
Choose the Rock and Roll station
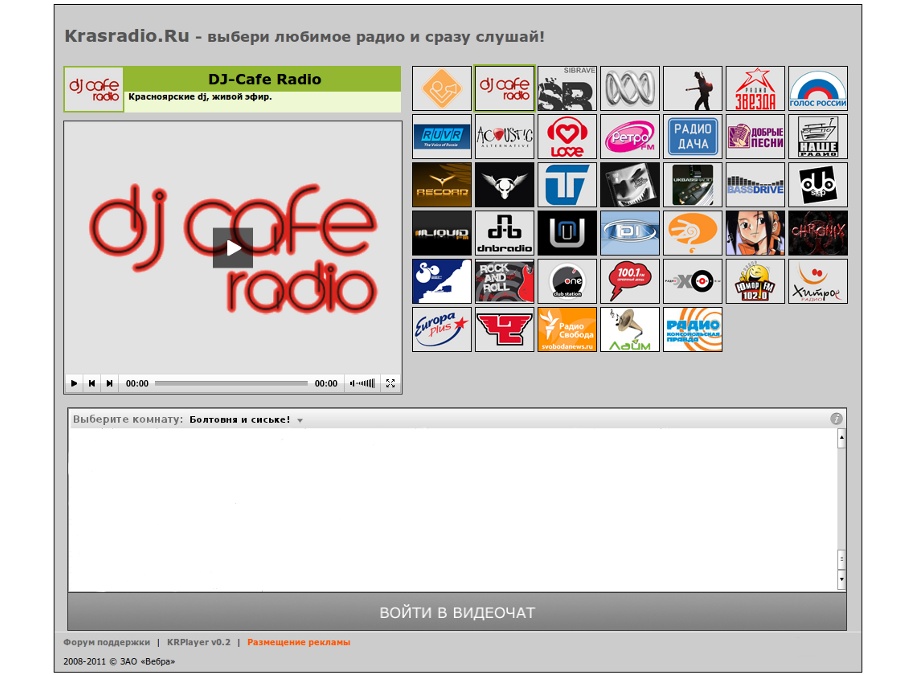[505, 281]
